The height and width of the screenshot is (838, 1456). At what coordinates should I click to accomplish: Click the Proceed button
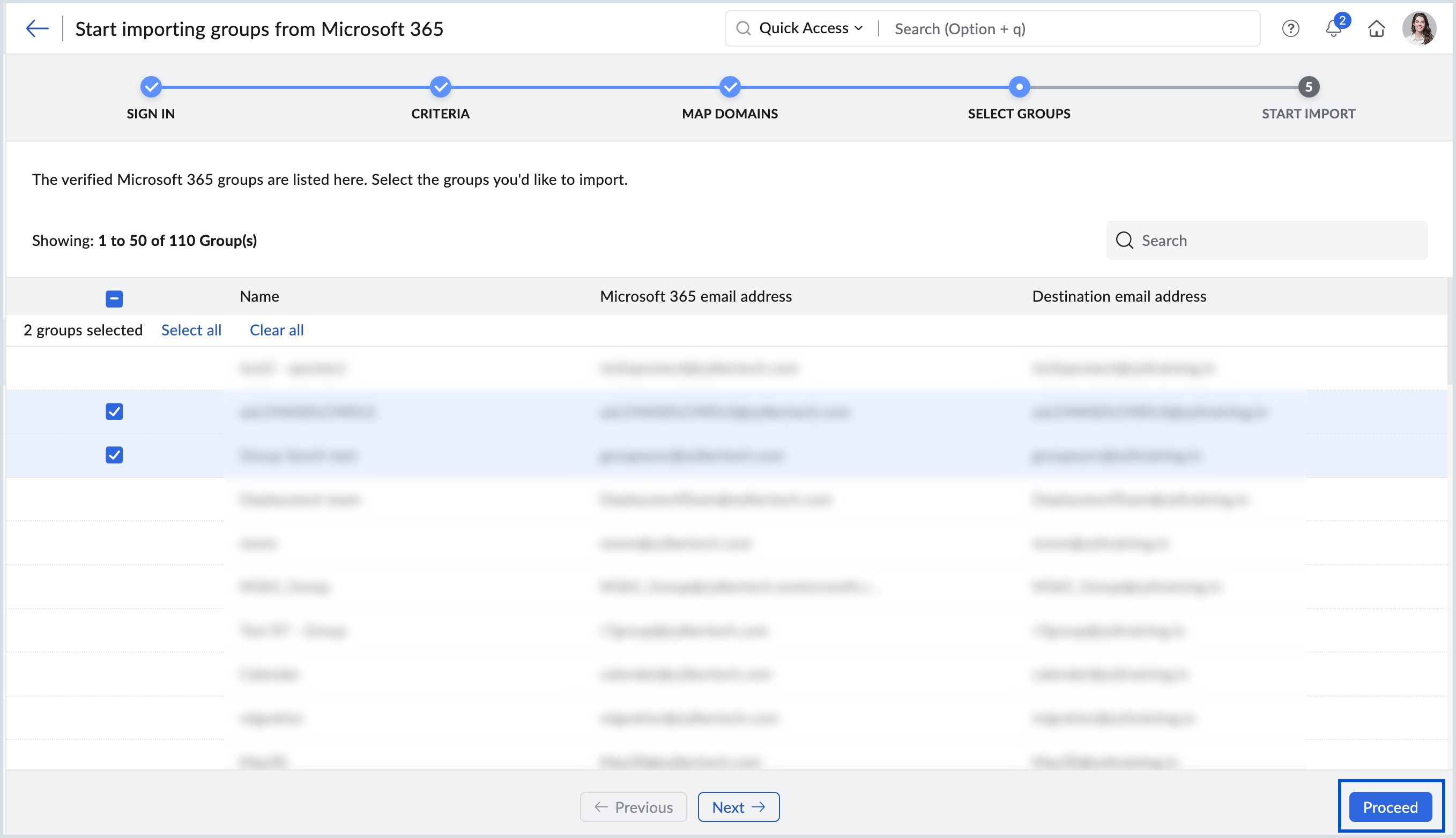coord(1390,806)
